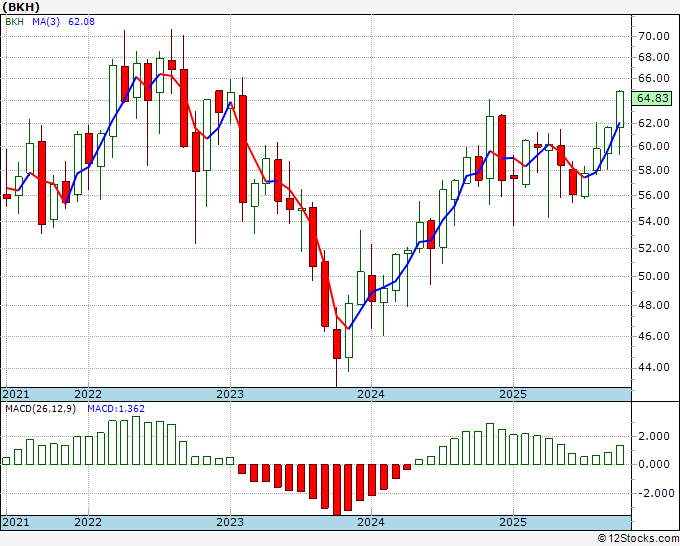Select the 64.83 current price tag
This screenshot has width=680, height=546.
(x=652, y=98)
